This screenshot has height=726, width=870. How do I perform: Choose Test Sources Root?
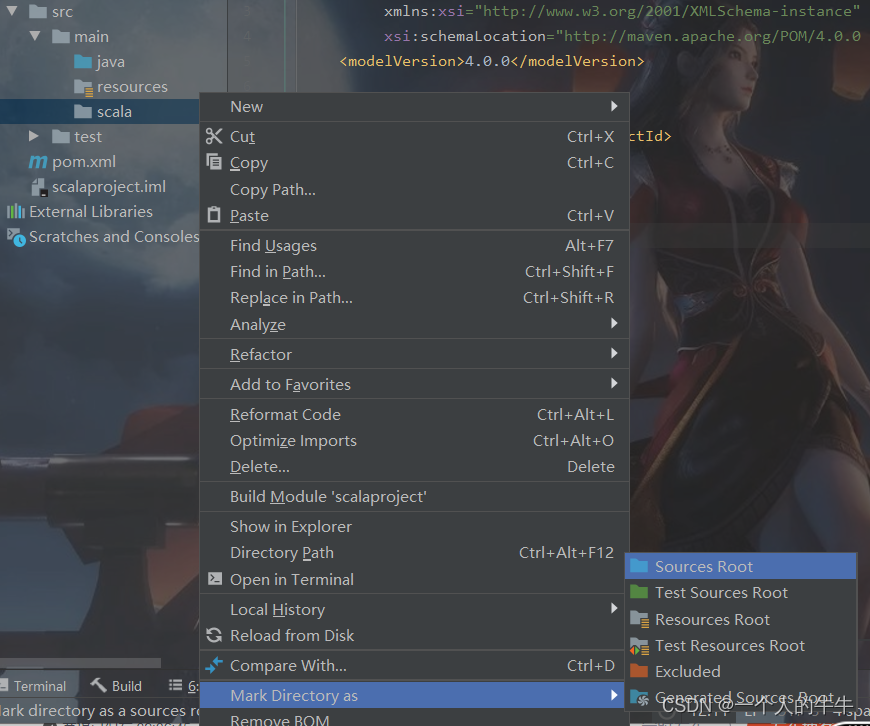coord(741,593)
